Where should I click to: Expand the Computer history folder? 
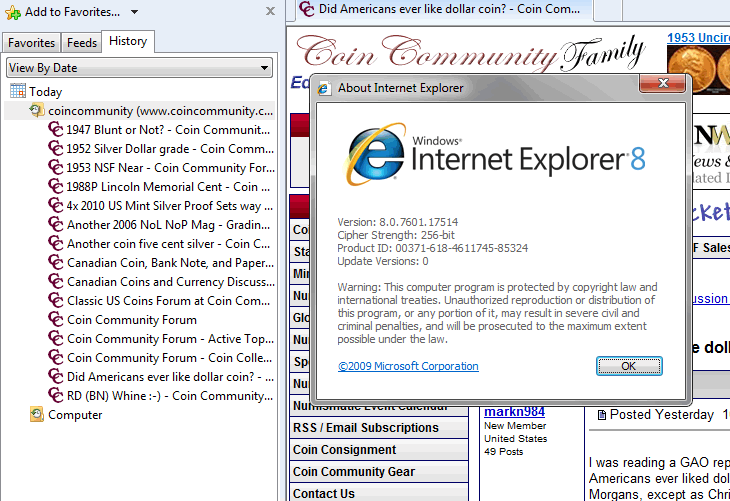[75, 415]
